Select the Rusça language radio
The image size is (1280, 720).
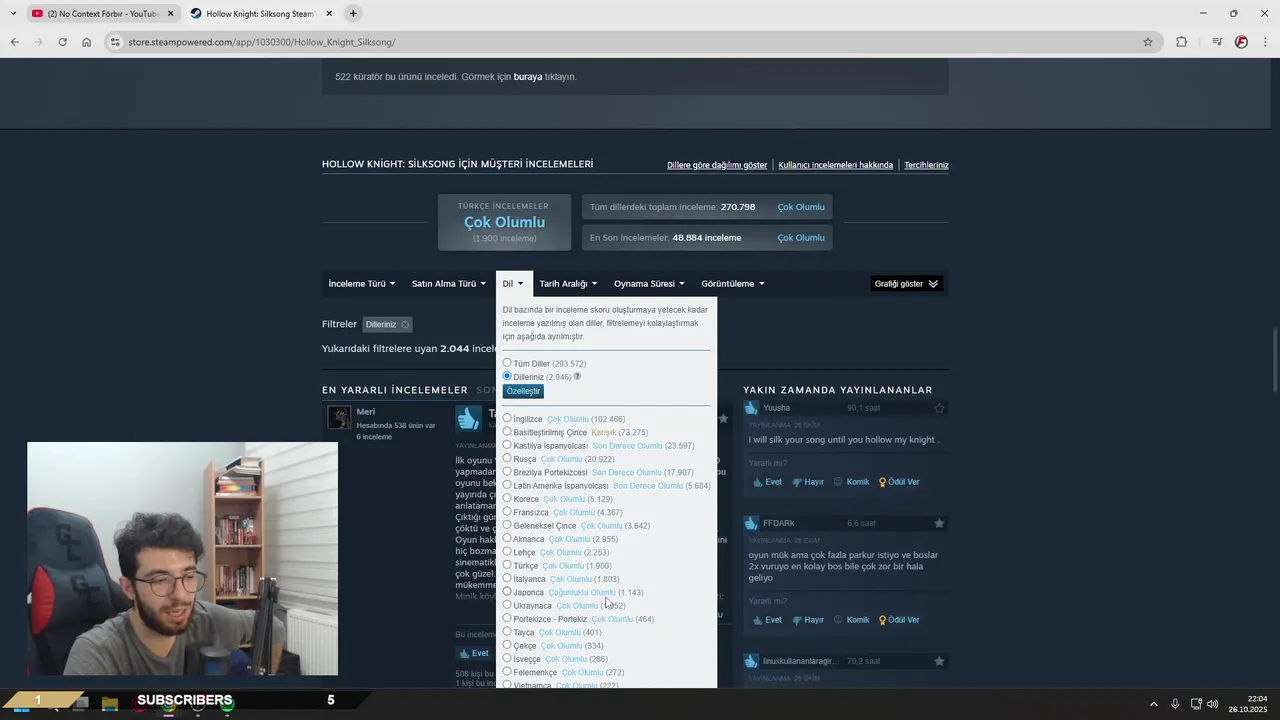(x=507, y=458)
